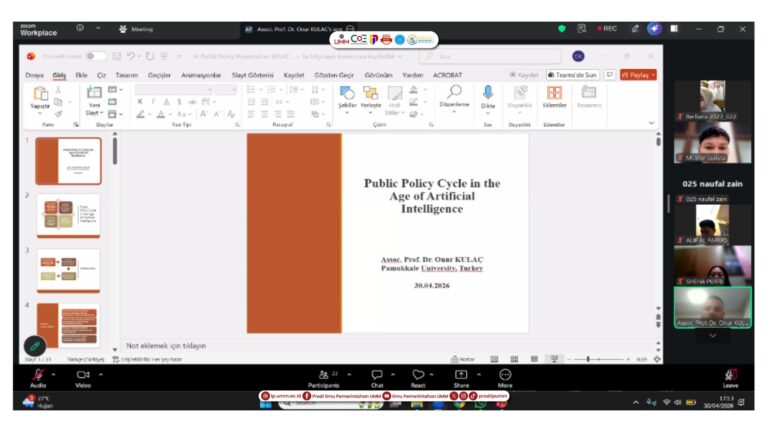Image resolution: width=768 pixels, height=432 pixels.
Task: Click the Ara search box in PowerPoint
Action: pos(492,56)
